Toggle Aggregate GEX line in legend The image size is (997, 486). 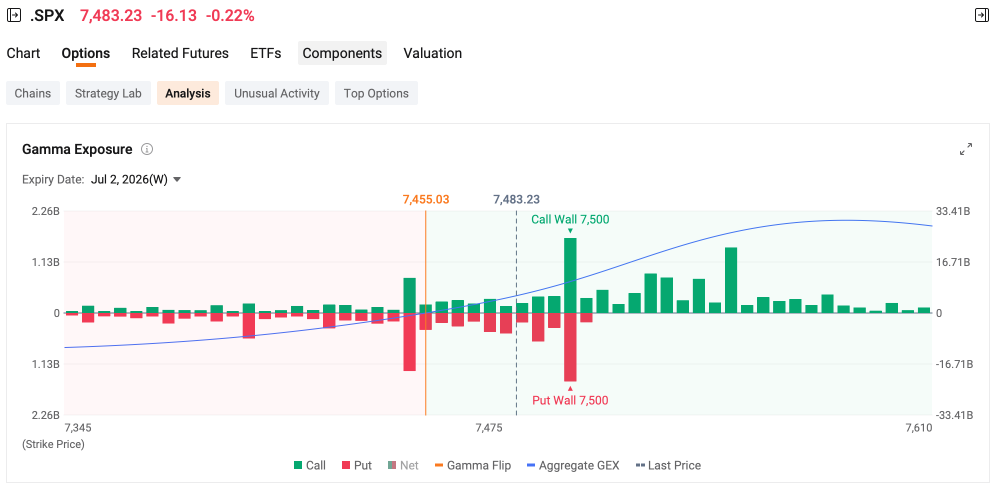pos(573,466)
